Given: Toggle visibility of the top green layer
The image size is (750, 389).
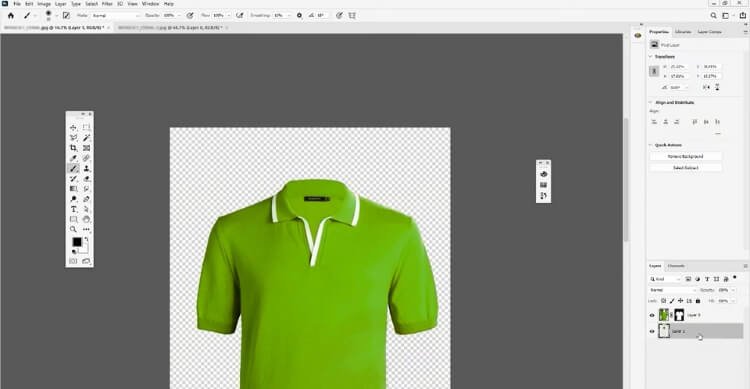Looking at the screenshot, I should pos(652,315).
